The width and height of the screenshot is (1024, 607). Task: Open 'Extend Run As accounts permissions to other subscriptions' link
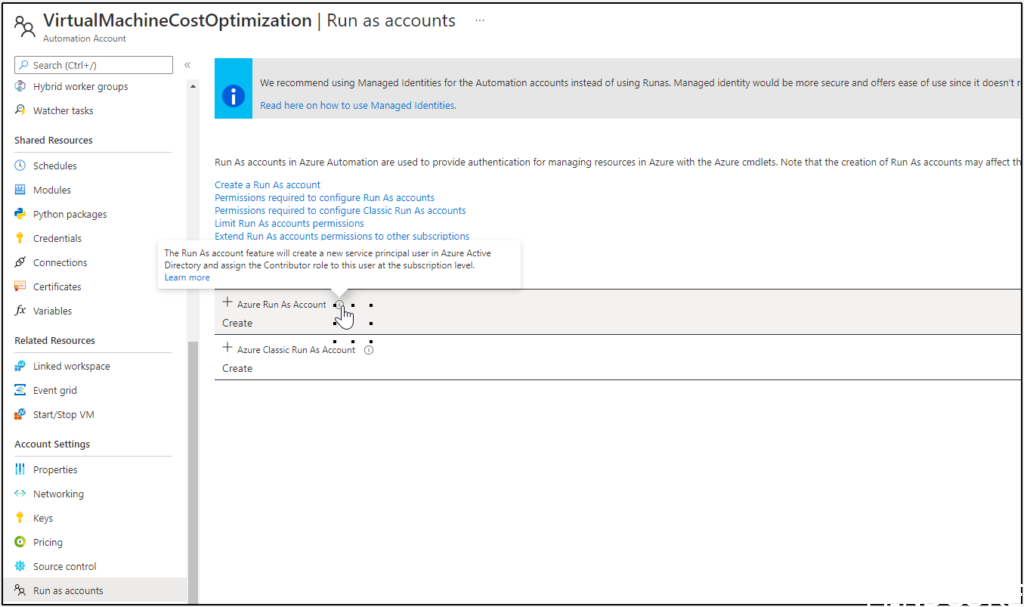pos(342,236)
